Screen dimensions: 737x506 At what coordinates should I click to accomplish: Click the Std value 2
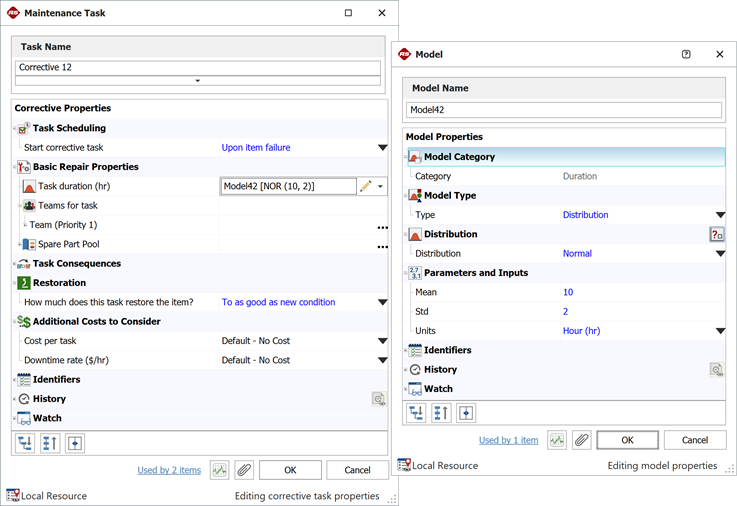tap(565, 311)
